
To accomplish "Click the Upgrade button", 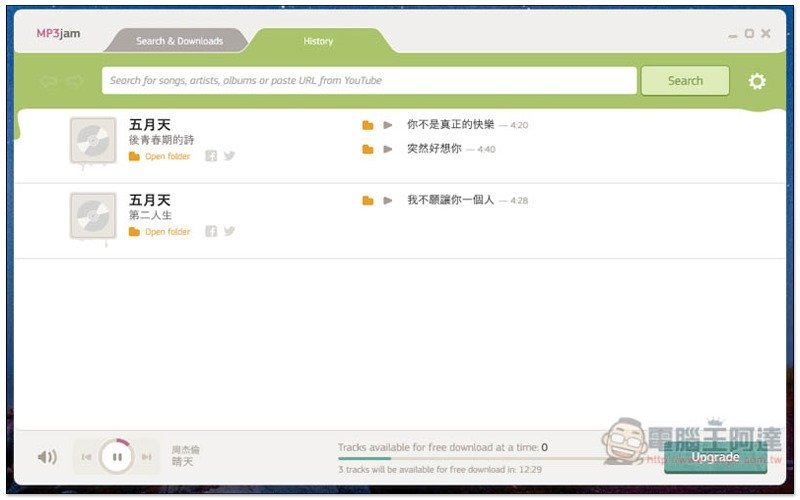I will pyautogui.click(x=715, y=457).
